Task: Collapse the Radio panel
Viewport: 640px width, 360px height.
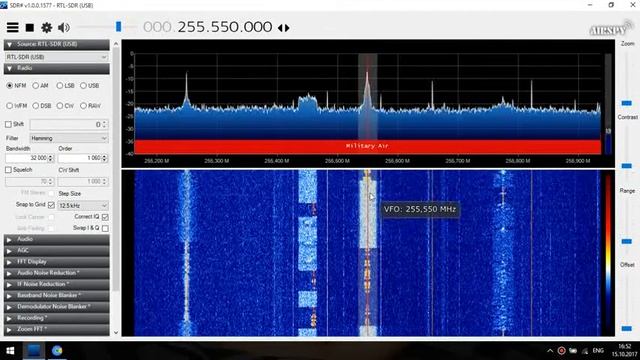Action: [57, 68]
